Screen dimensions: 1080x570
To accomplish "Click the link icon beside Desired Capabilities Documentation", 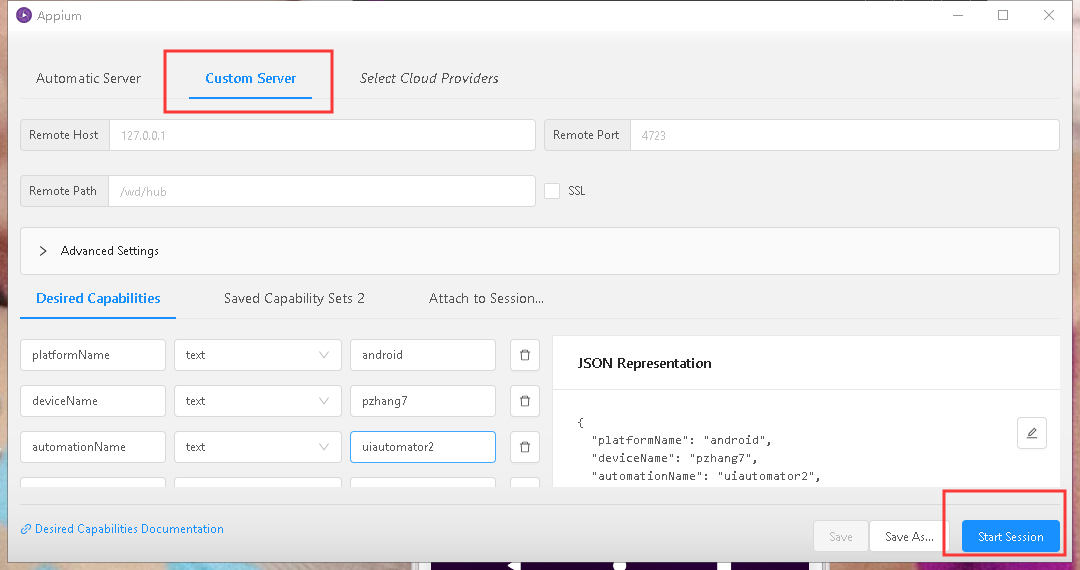I will click(x=26, y=529).
